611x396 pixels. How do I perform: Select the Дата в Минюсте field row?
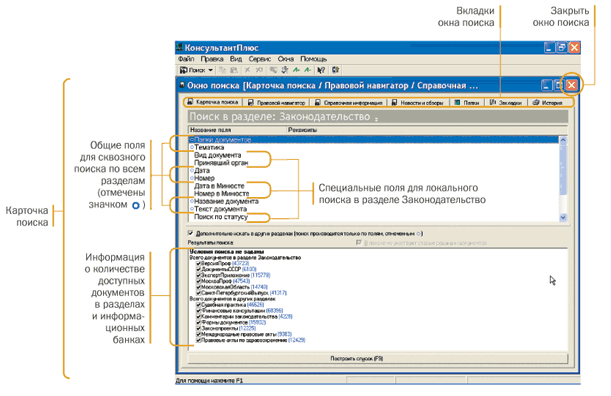pyautogui.click(x=373, y=186)
